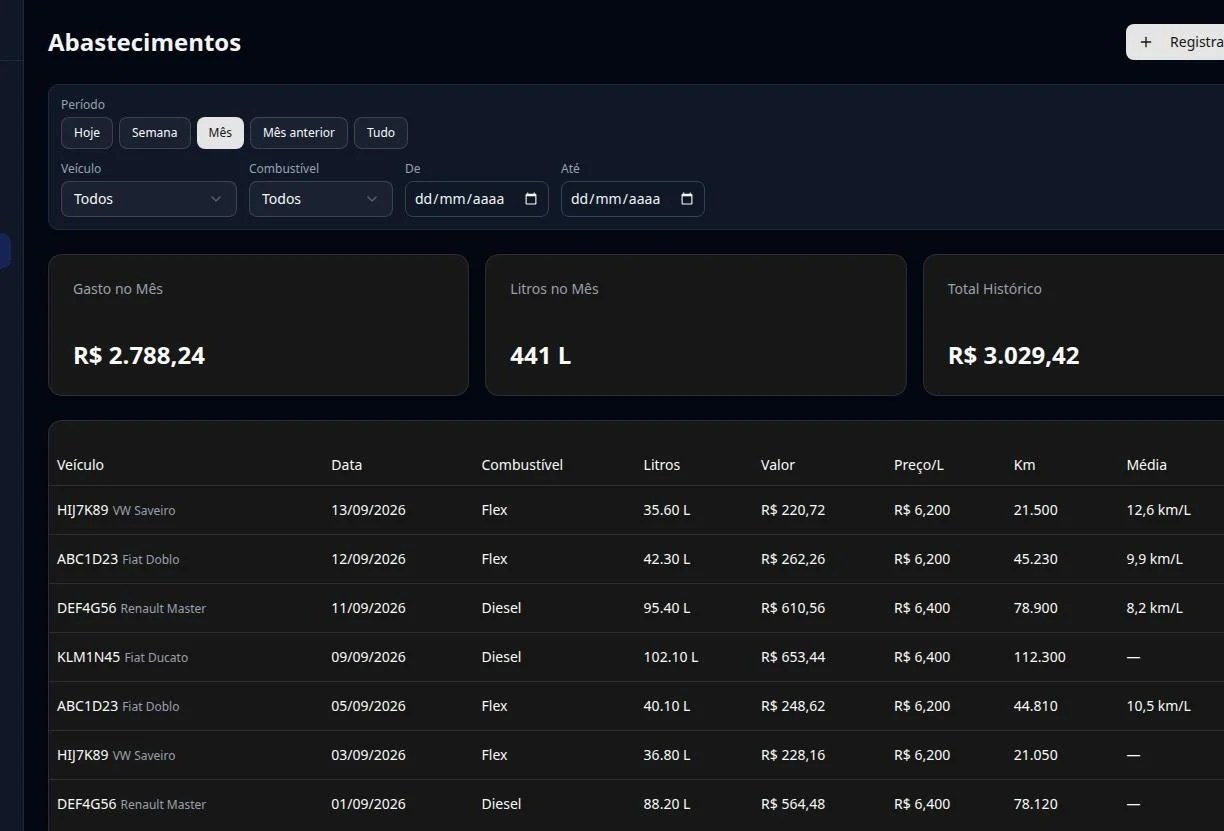This screenshot has width=1224, height=831.
Task: Click the Km column header
Action: (1025, 465)
